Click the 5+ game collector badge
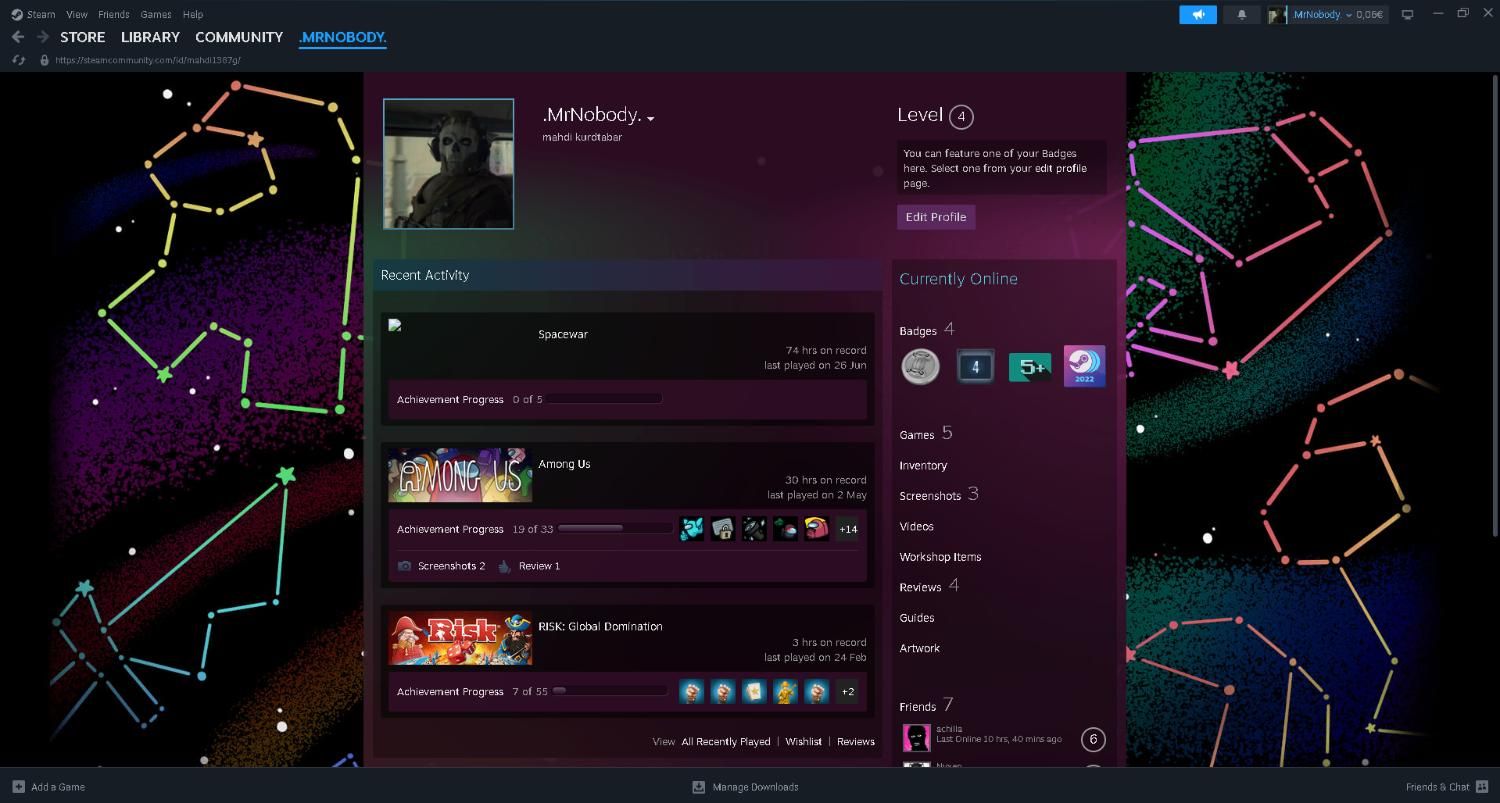1500x803 pixels. (x=1030, y=366)
